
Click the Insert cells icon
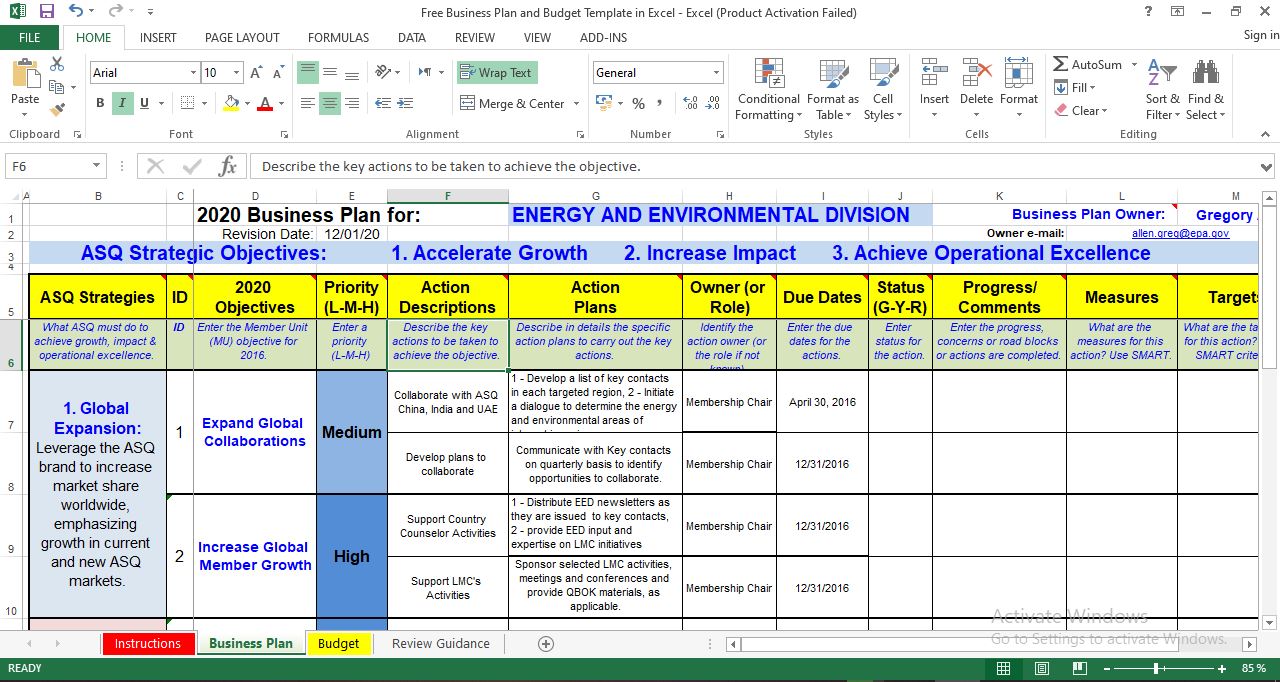(933, 75)
